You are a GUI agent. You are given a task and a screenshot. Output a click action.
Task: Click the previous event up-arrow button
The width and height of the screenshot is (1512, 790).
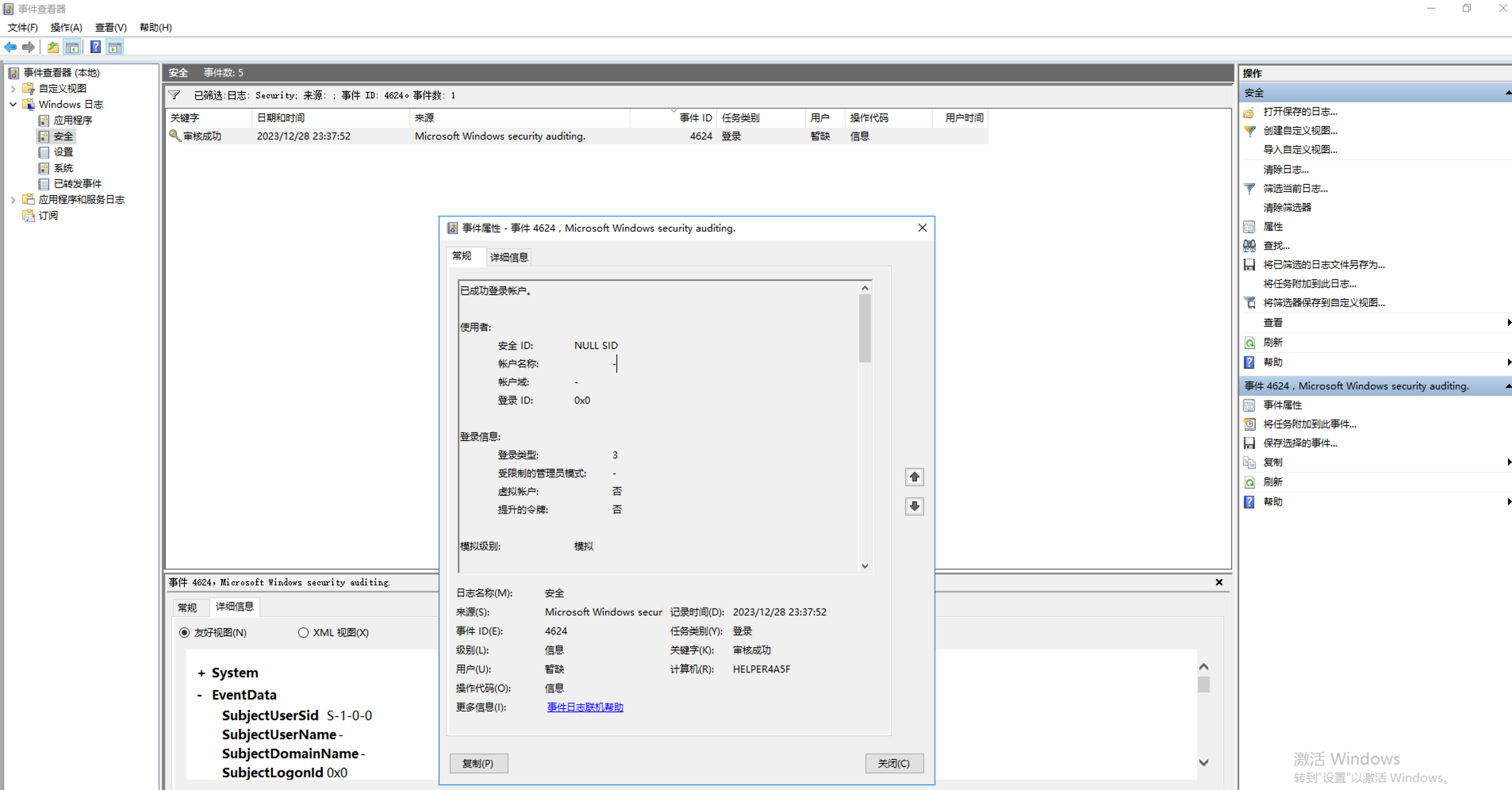(x=914, y=477)
